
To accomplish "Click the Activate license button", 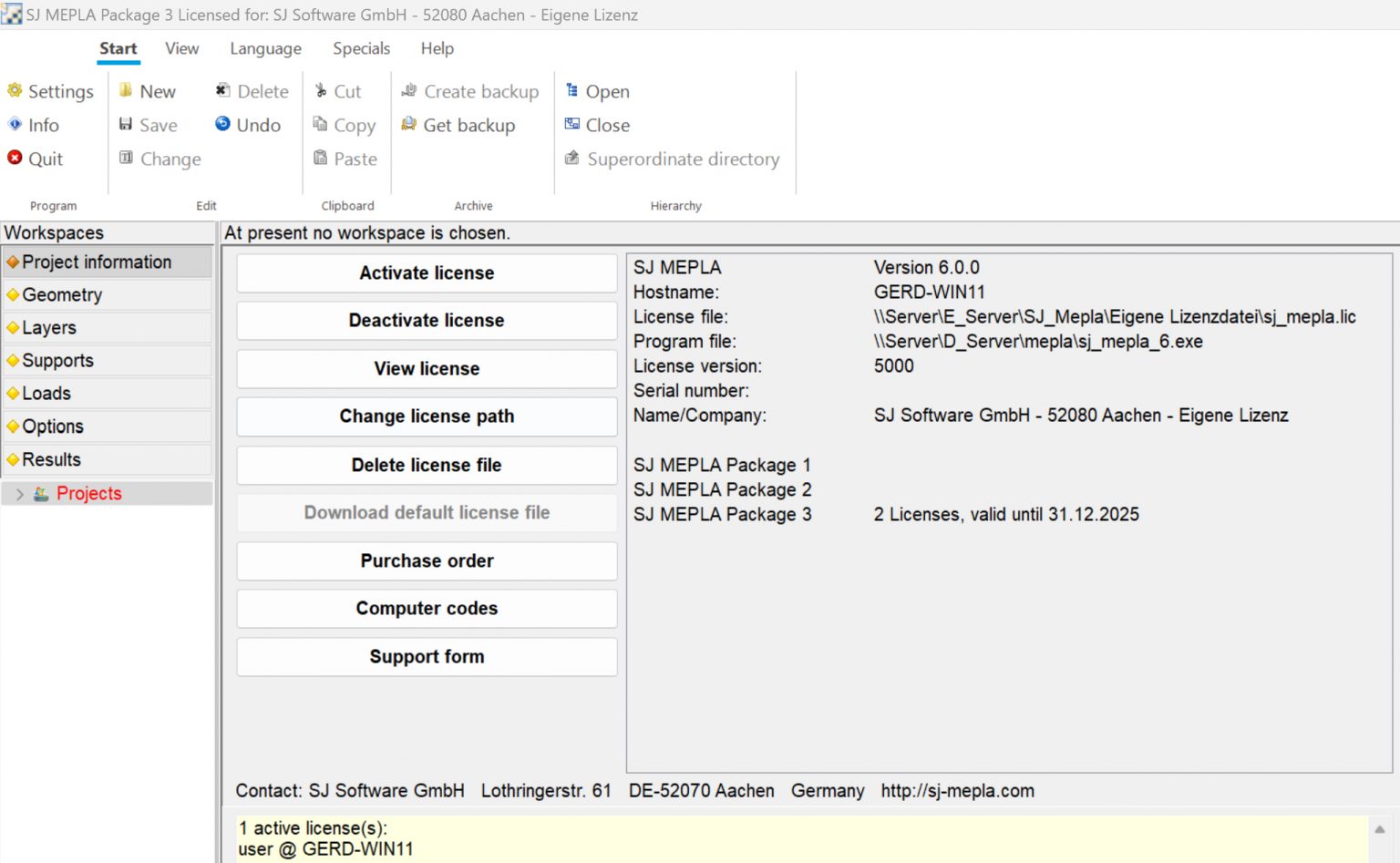I will tap(426, 272).
